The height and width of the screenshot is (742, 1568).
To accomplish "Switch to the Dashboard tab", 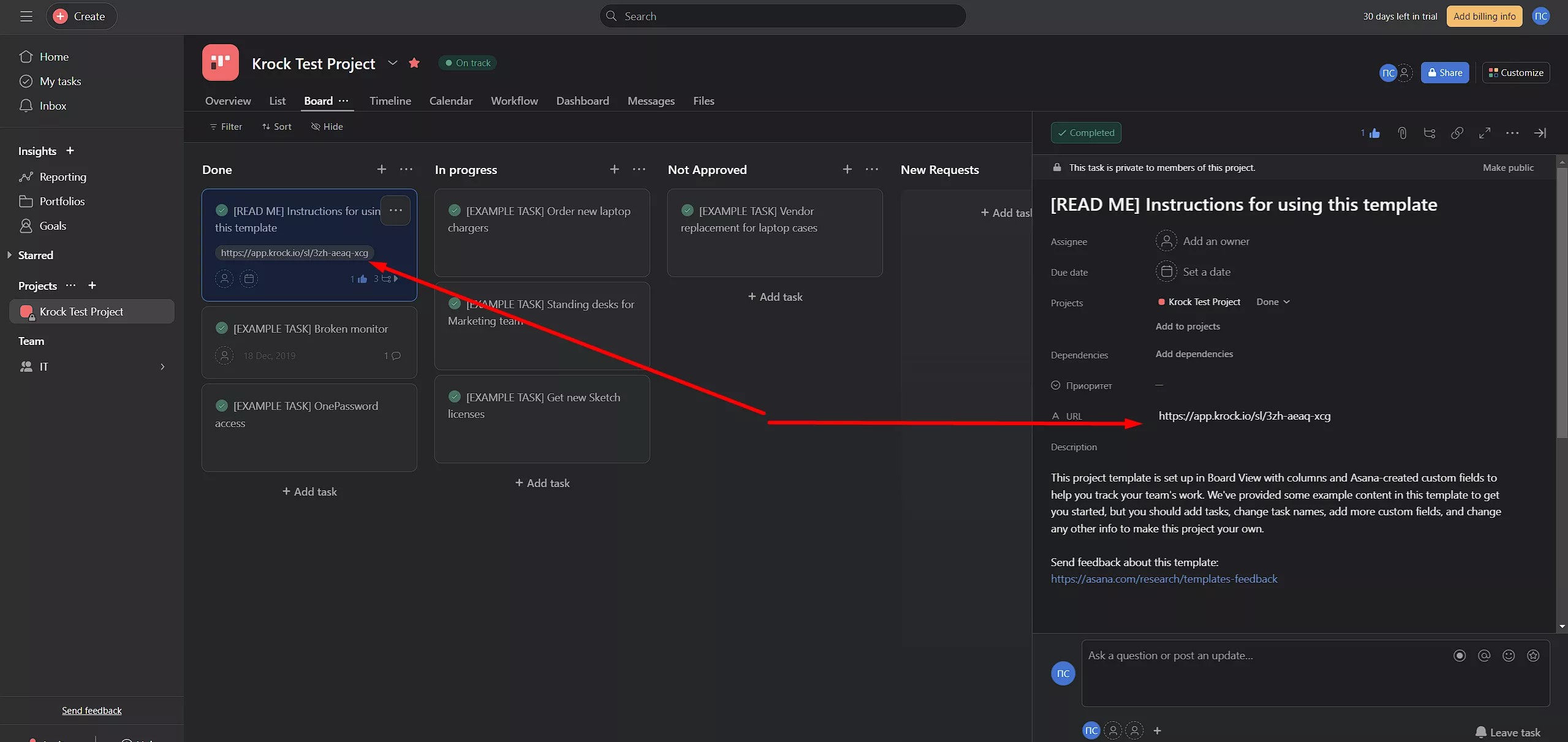I will point(583,101).
